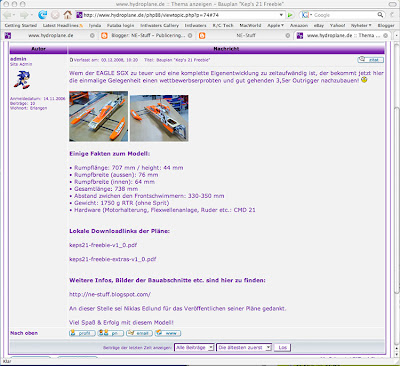Click the search magnifier icon

[380, 15]
